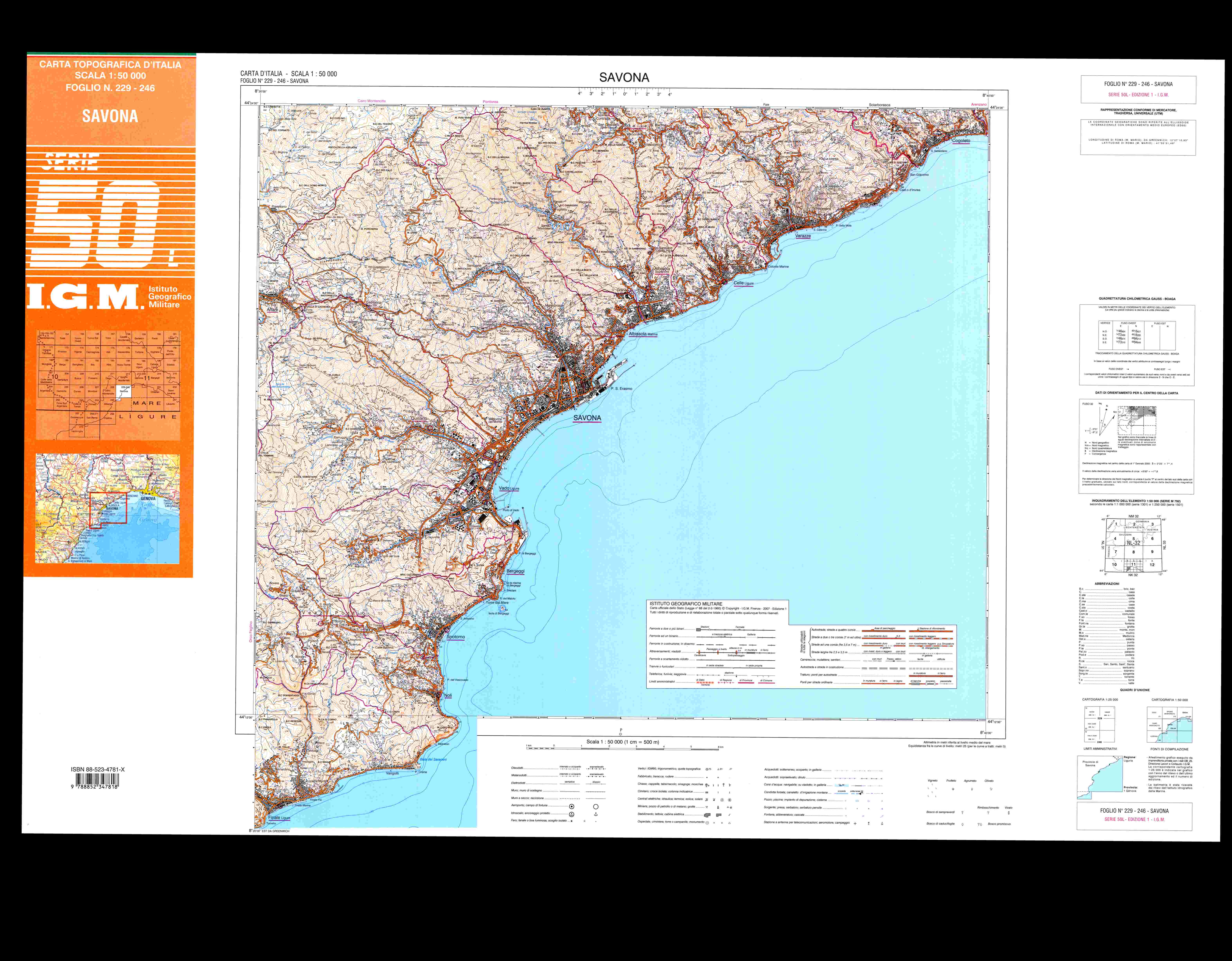This screenshot has width=1232, height=961.
Task: Click the GENOVA label on the locator map
Action: click(148, 499)
